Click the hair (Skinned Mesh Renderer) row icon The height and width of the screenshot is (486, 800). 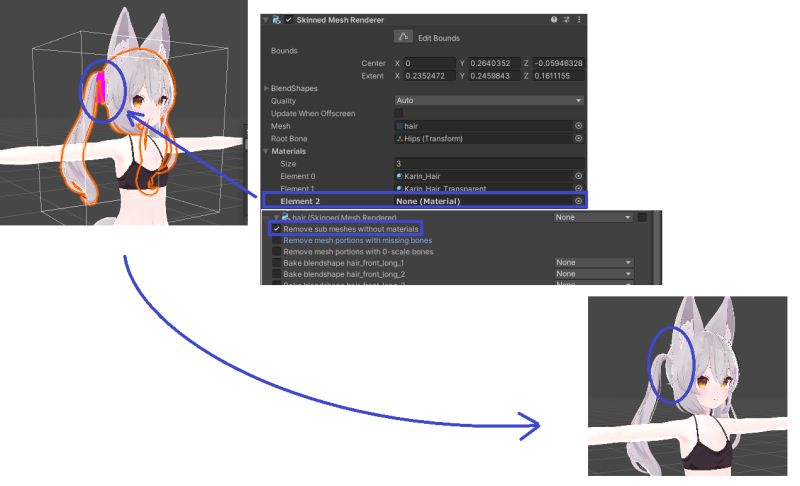pyautogui.click(x=286, y=217)
